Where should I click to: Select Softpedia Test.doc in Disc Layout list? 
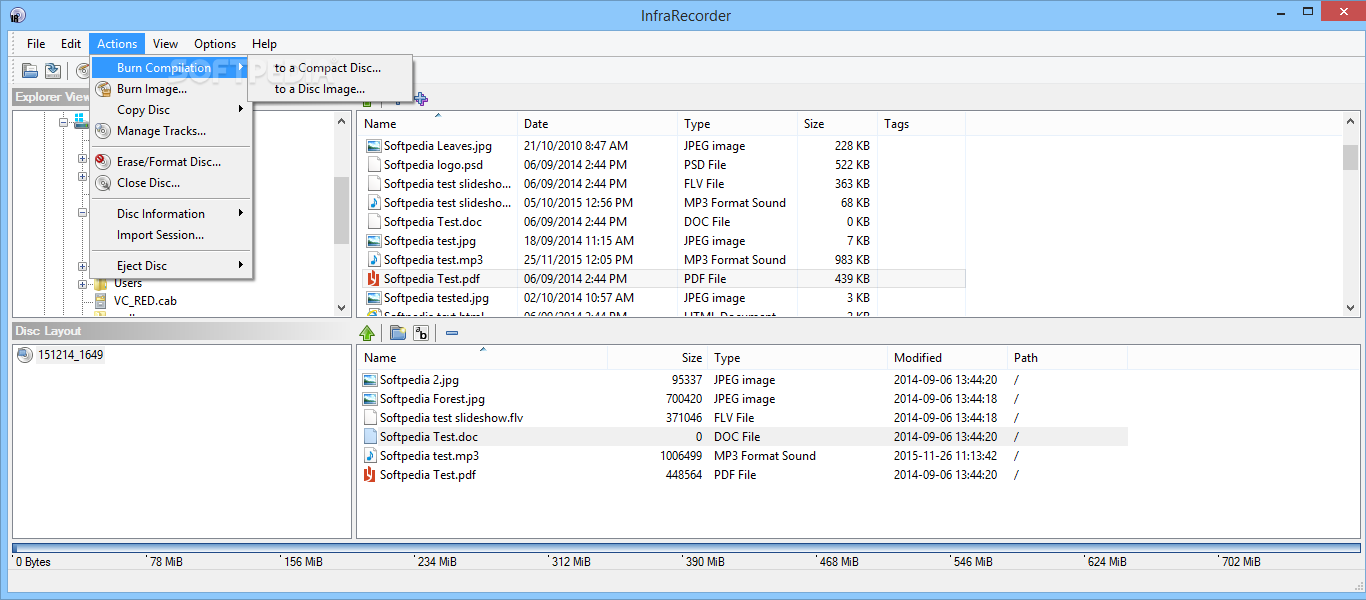tap(743, 437)
